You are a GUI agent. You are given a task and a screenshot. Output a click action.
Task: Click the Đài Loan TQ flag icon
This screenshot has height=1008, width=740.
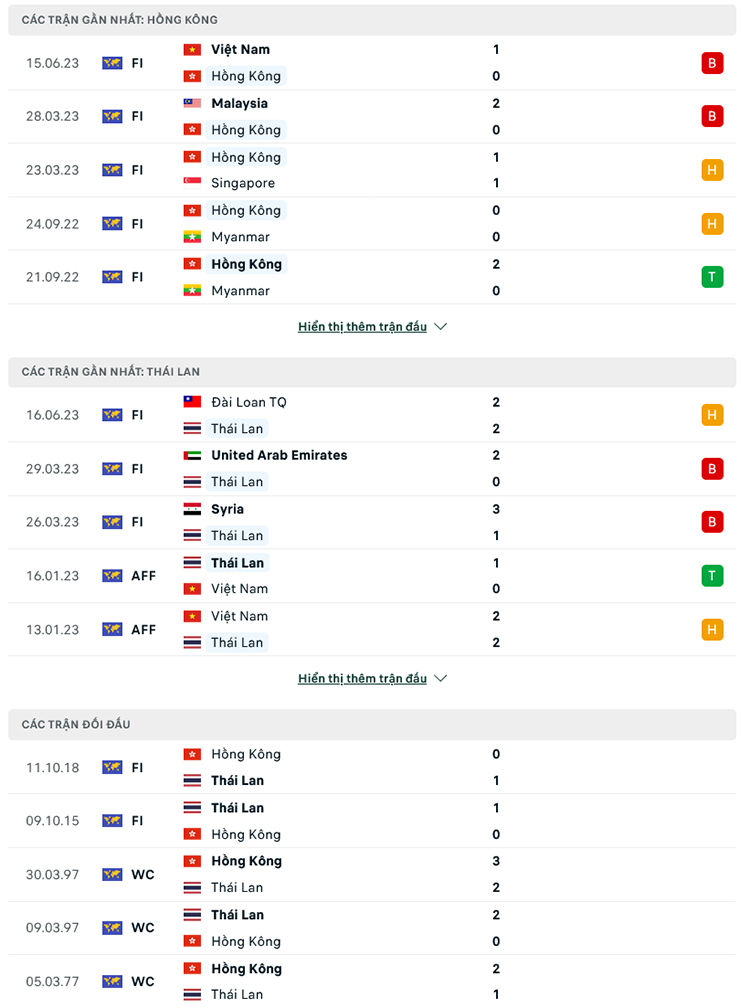(192, 402)
